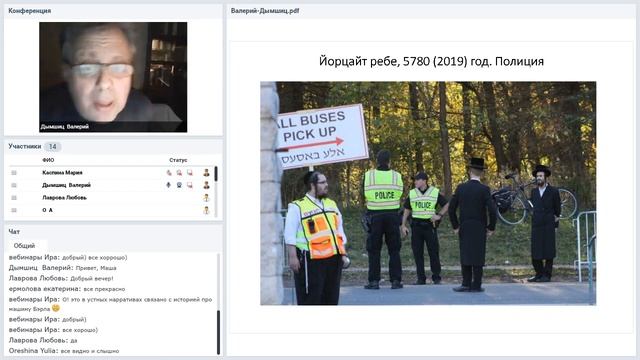Tick the checkbox beside Каспина Мария
Viewport: 640px width, 360px height.
tap(14, 173)
